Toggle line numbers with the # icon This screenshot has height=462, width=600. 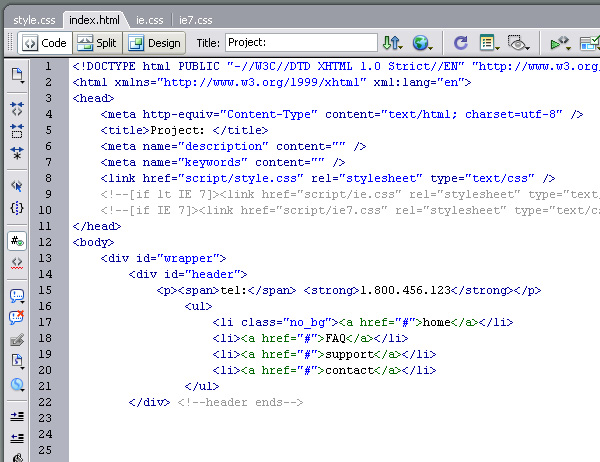click(x=17, y=241)
